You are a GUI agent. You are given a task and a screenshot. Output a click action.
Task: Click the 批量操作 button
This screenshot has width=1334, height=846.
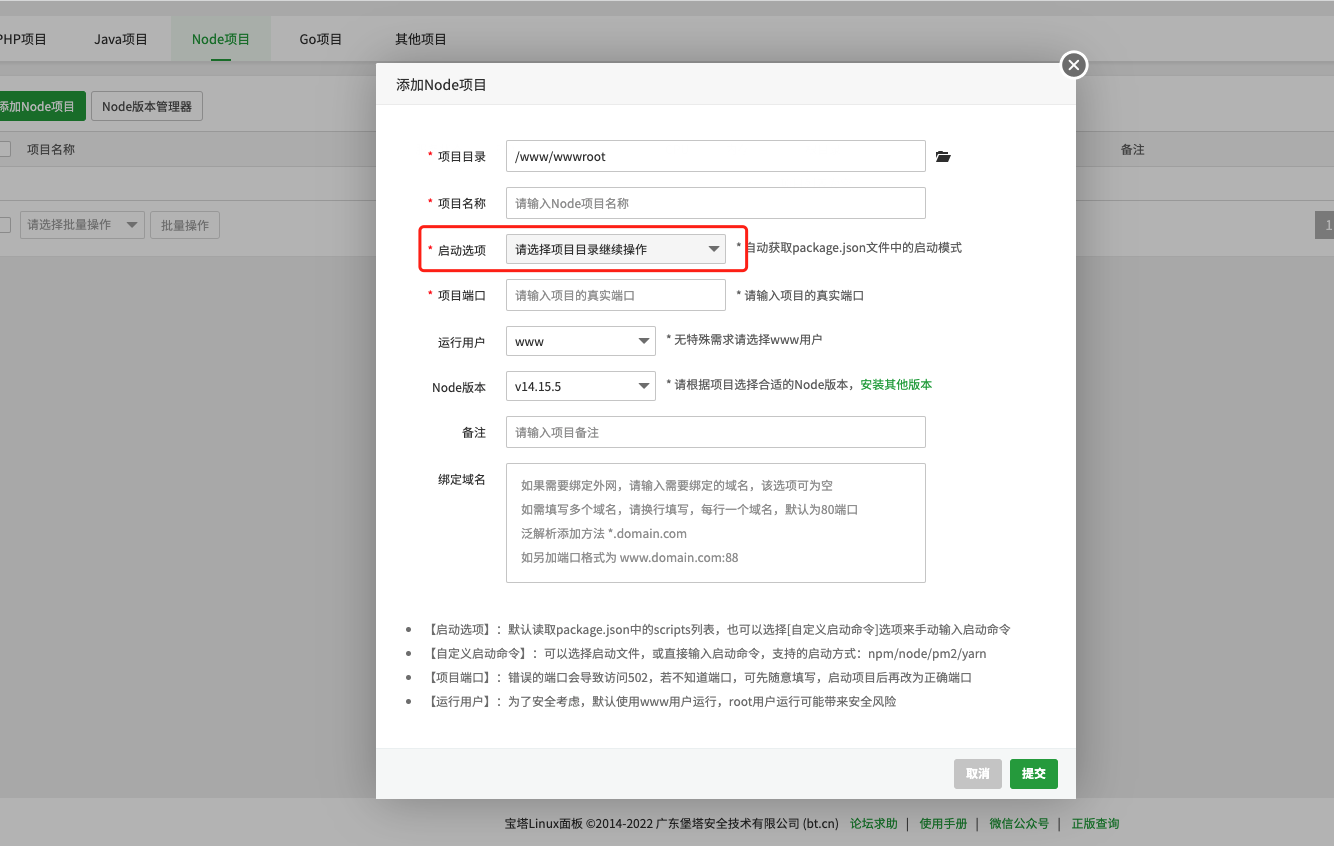coord(185,225)
